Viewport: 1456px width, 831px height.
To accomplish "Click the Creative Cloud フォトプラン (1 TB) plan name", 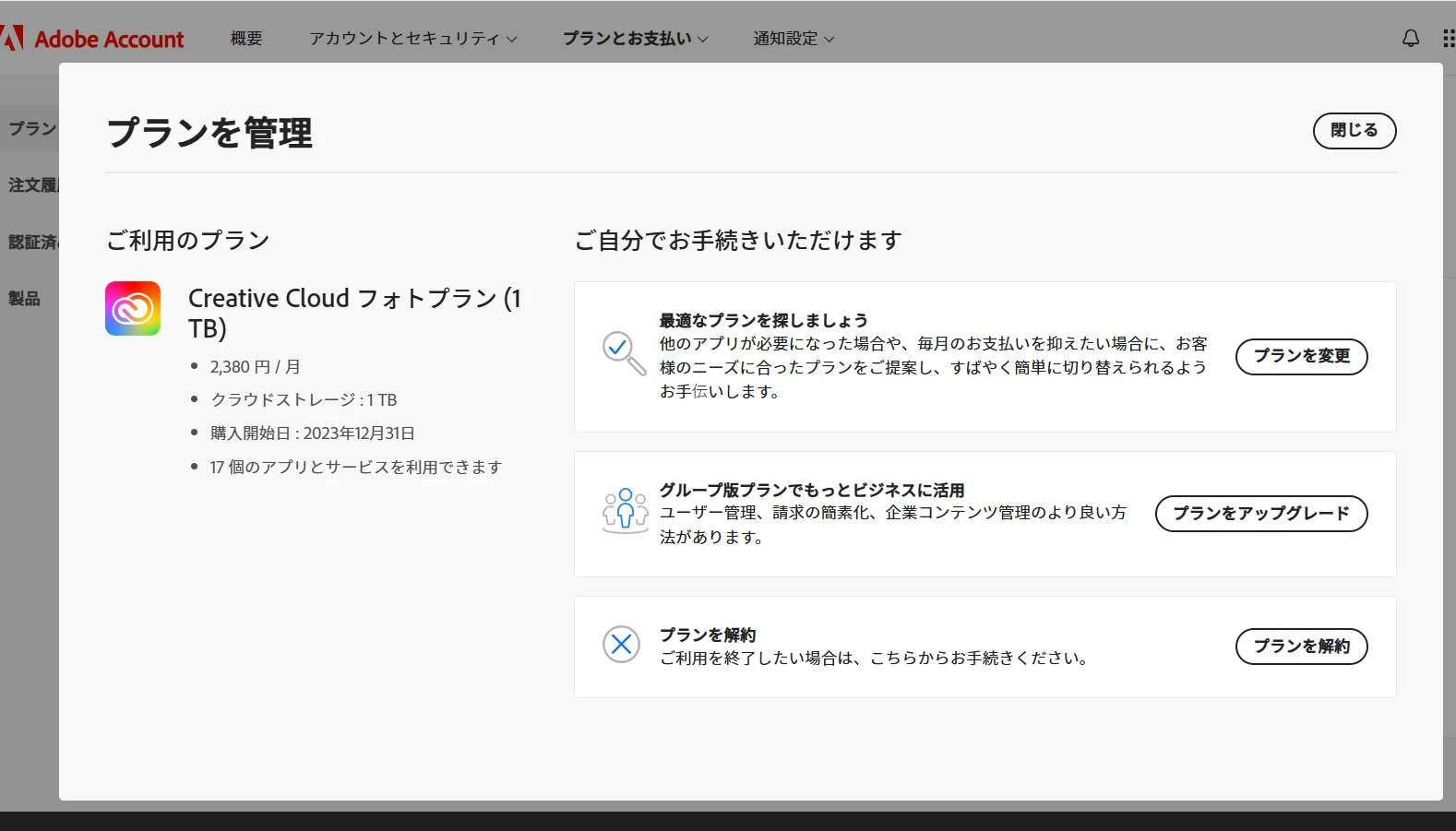I will click(354, 313).
